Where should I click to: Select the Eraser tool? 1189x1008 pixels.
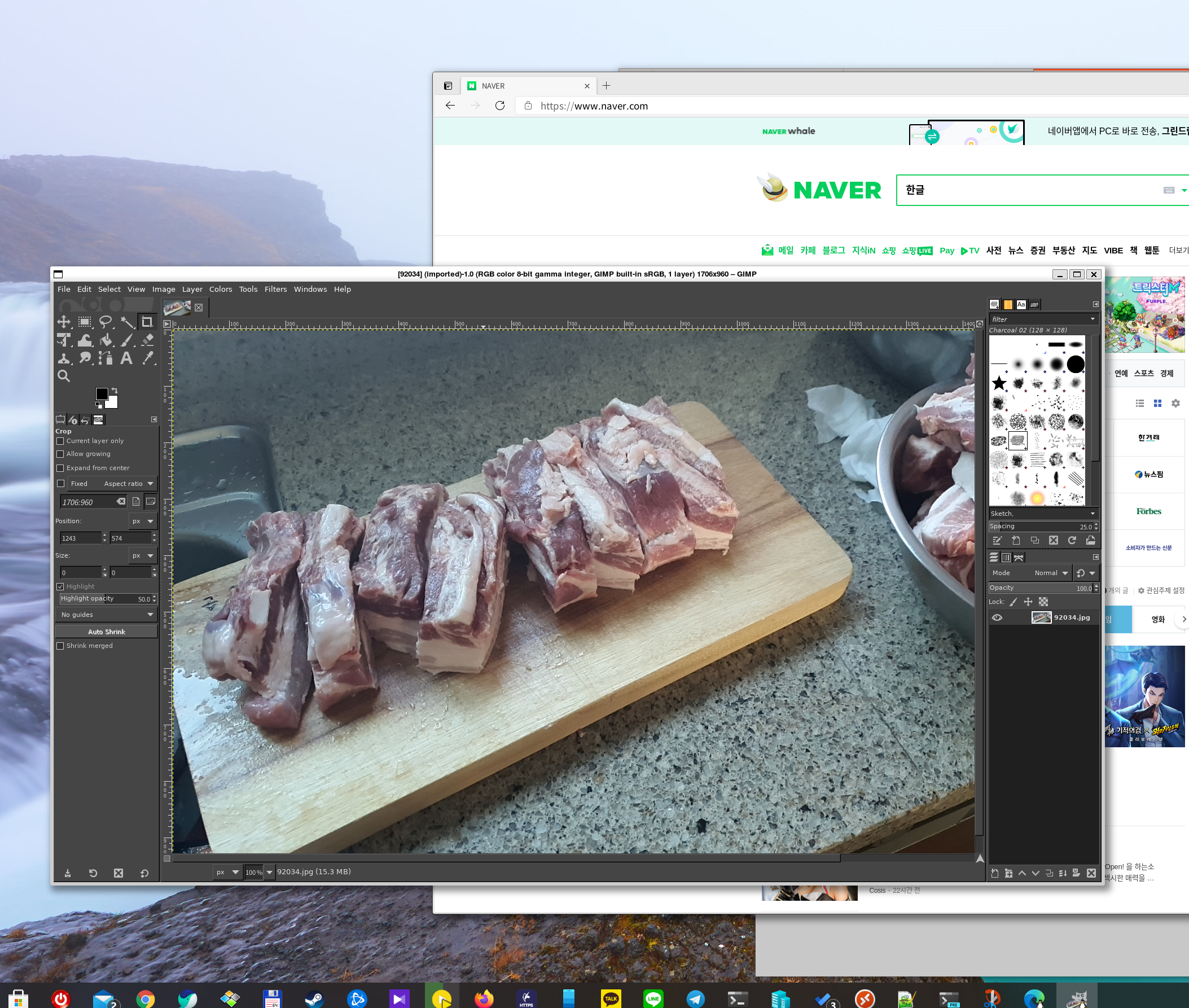coord(148,340)
